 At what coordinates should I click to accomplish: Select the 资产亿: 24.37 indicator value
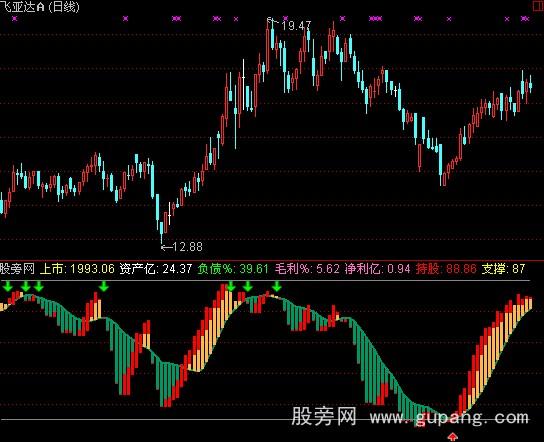pos(155,269)
